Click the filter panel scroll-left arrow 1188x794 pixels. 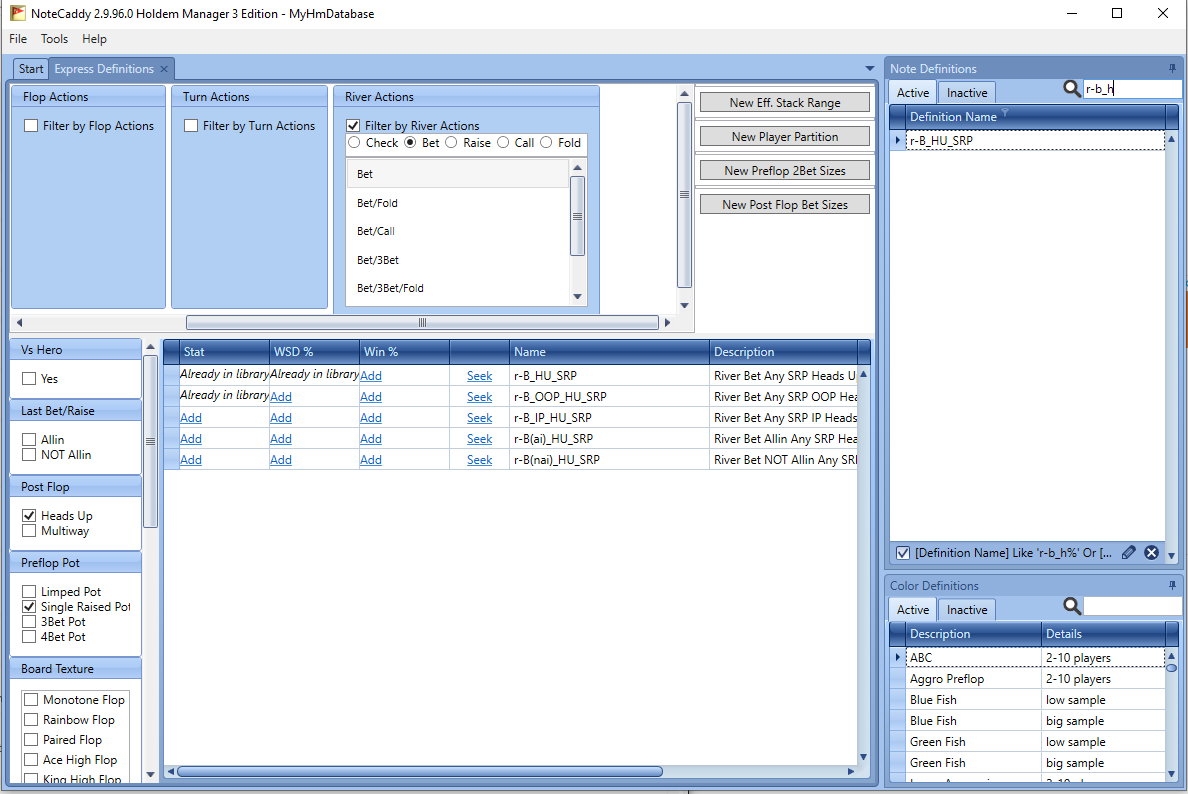tap(19, 323)
